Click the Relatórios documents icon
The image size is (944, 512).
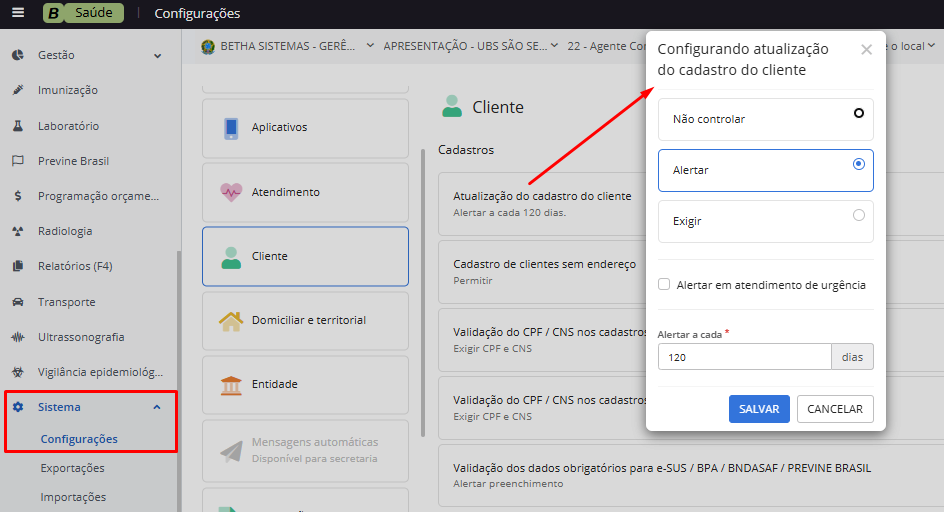pos(18,266)
